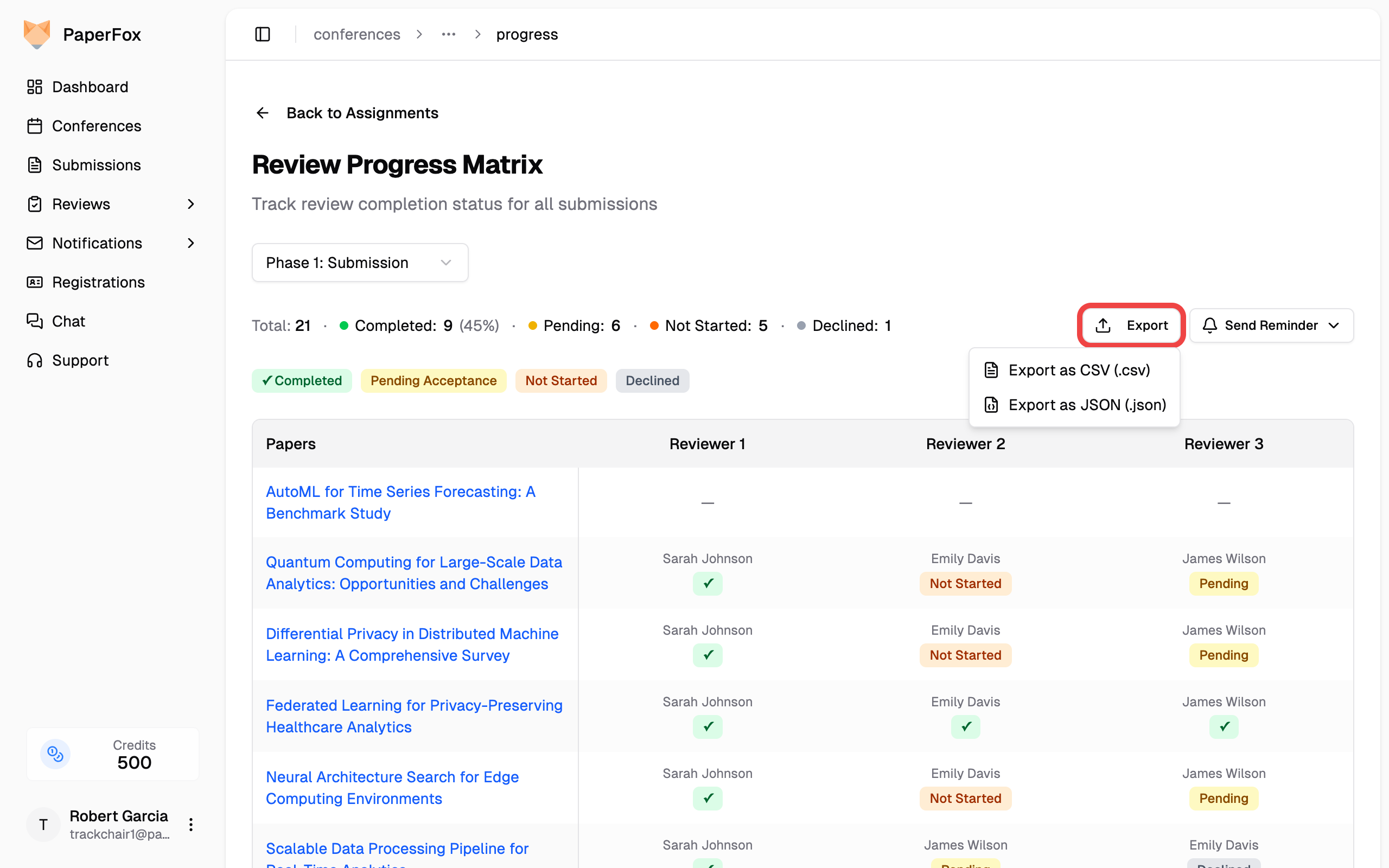
Task: Toggle the Declined filter chip
Action: tap(652, 381)
